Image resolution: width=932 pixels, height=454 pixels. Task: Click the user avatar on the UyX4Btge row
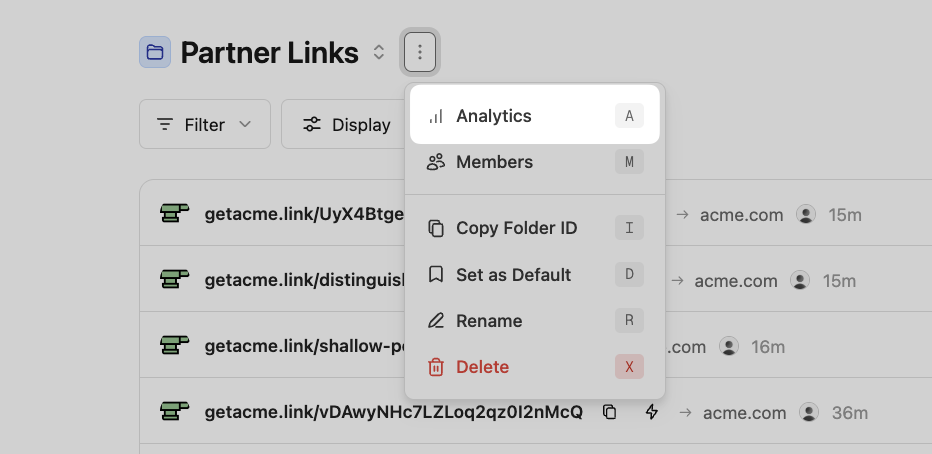pyautogui.click(x=806, y=215)
